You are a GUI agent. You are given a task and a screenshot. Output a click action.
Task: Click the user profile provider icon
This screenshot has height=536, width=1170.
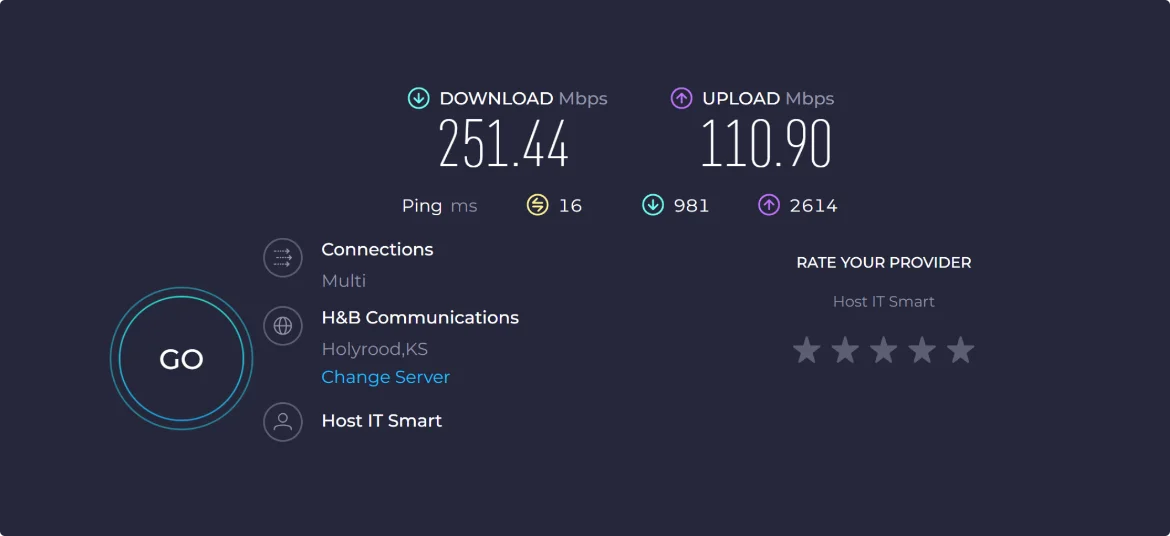point(283,421)
